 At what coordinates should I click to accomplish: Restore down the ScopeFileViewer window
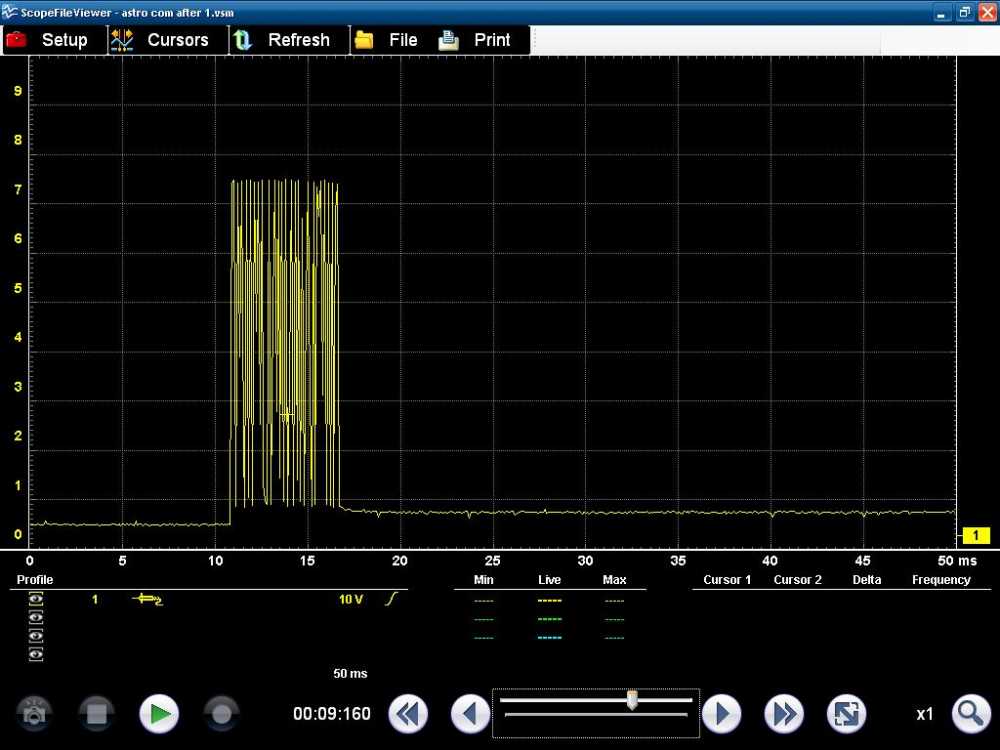[x=964, y=13]
